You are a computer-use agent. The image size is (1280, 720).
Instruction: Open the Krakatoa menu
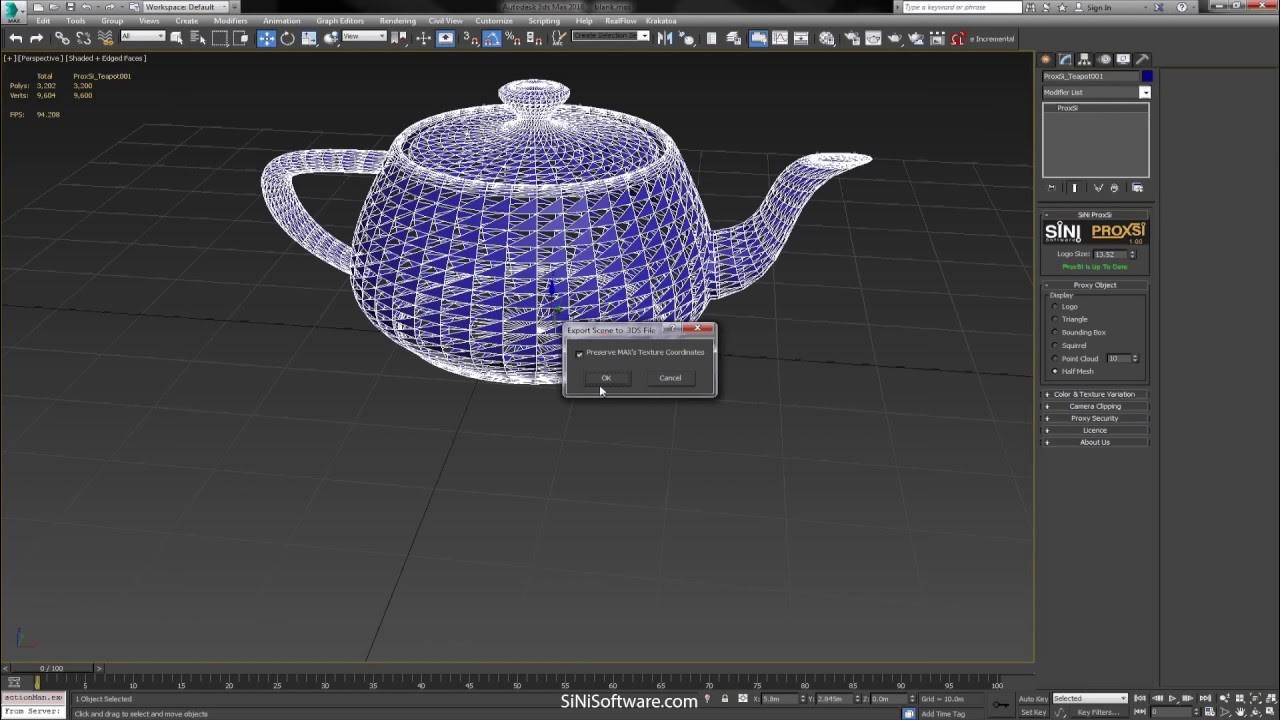pos(661,21)
